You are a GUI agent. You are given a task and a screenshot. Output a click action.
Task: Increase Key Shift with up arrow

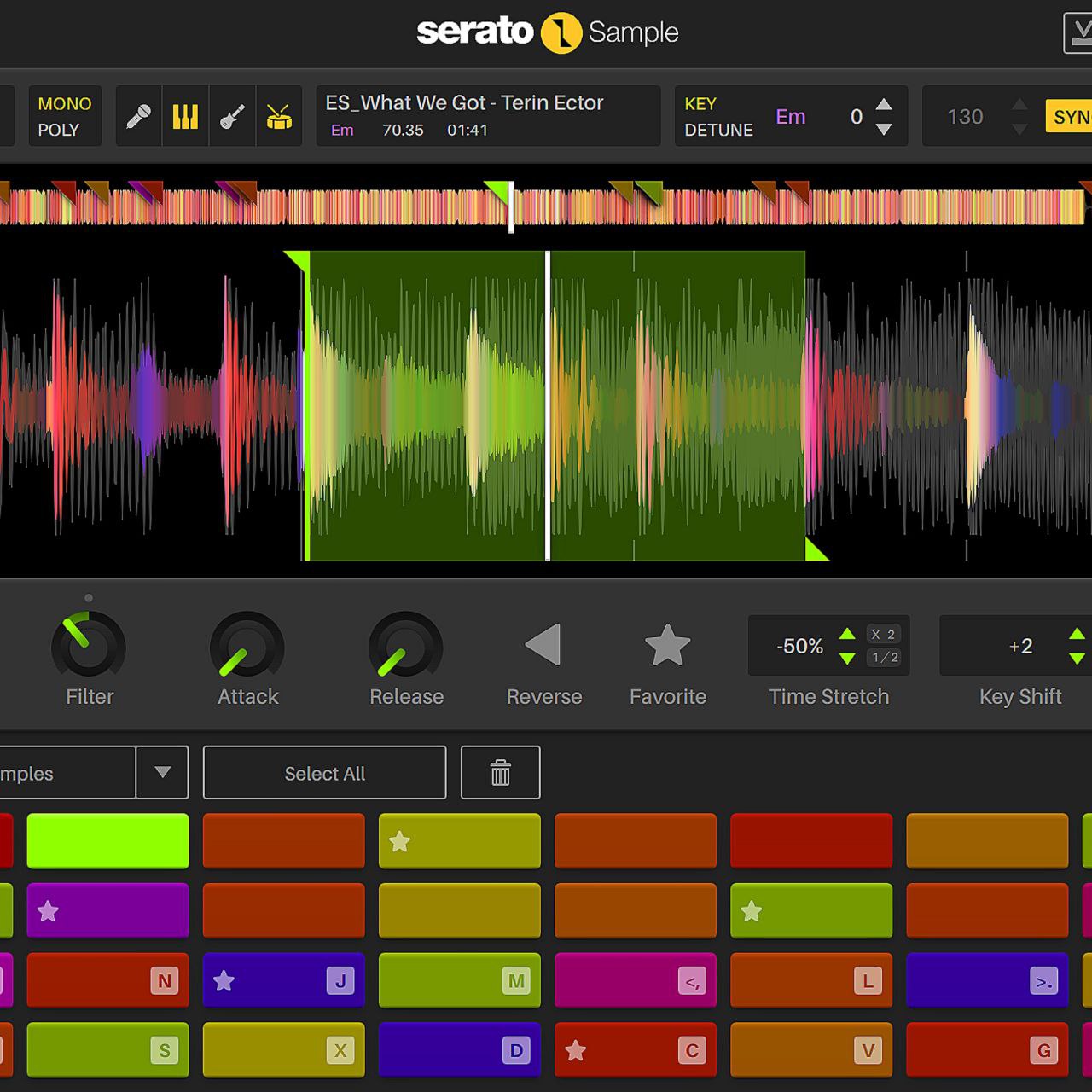[1077, 634]
